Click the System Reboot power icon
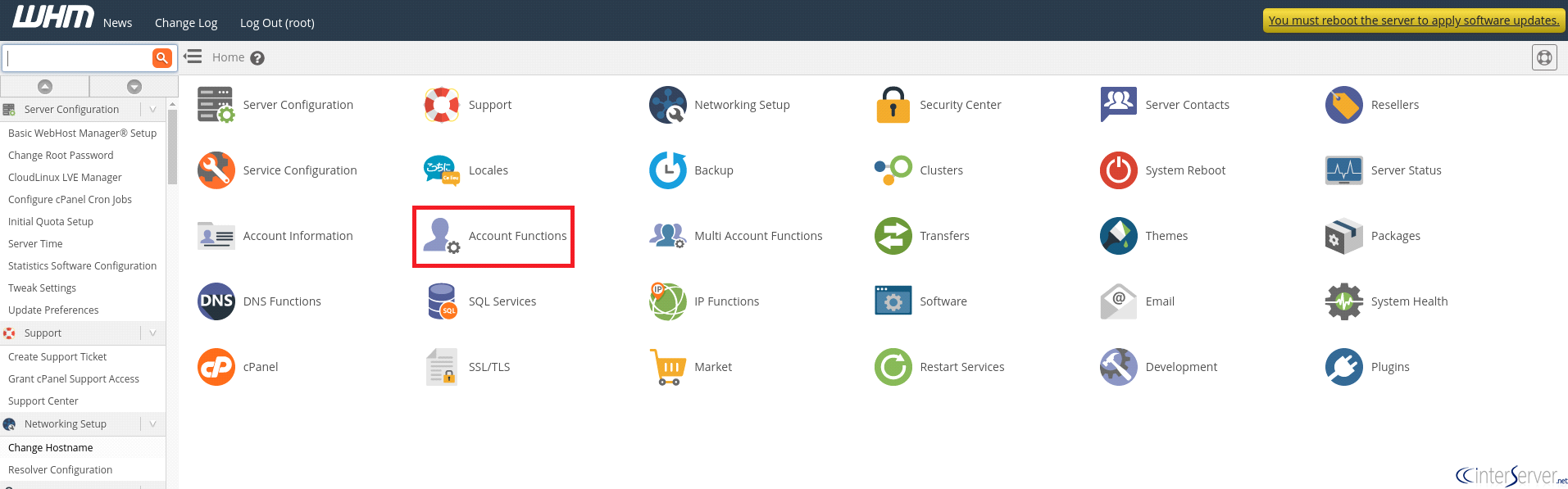The height and width of the screenshot is (489, 1568). click(x=1119, y=170)
